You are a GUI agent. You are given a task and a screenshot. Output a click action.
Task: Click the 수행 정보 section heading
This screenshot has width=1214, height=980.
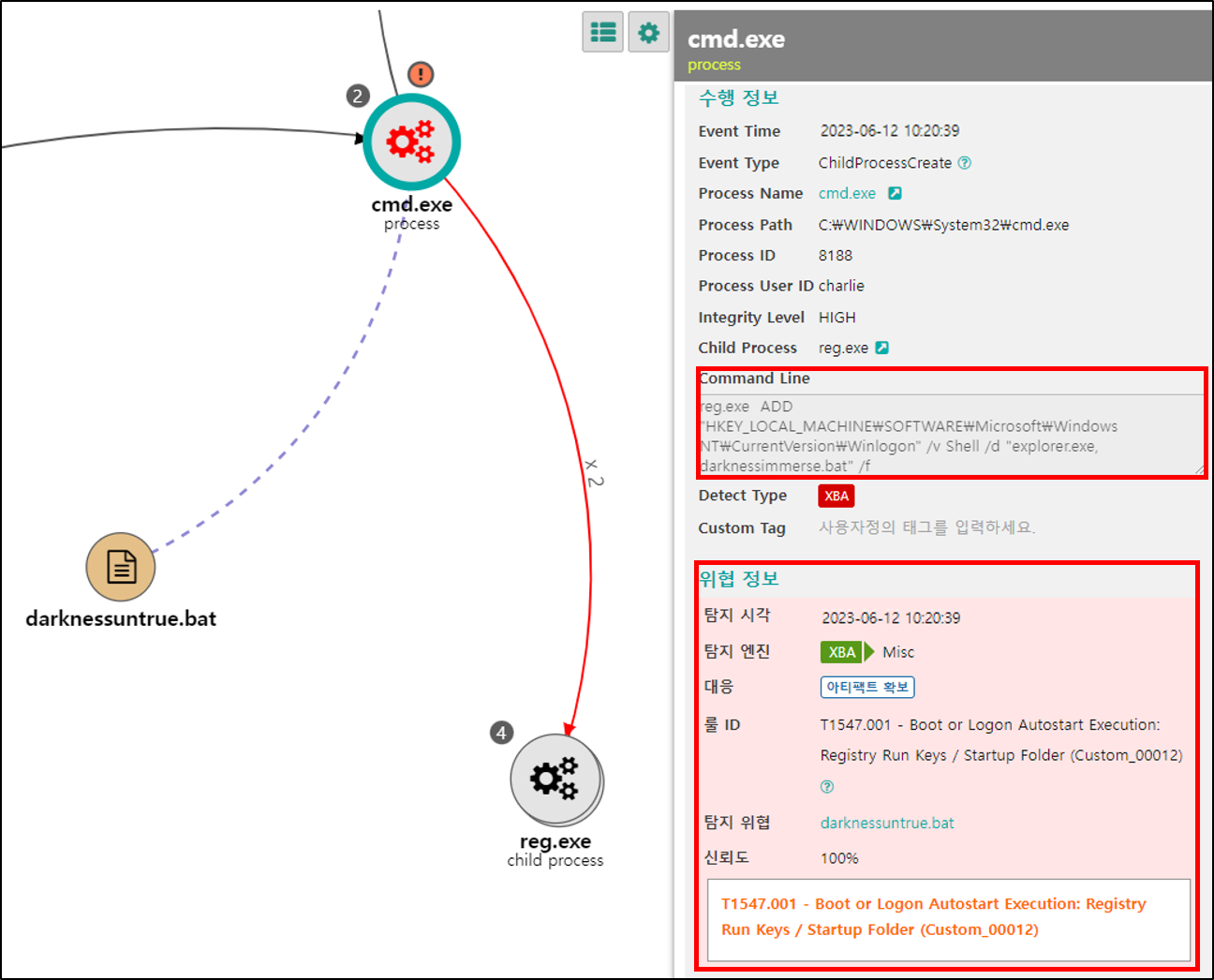point(739,97)
